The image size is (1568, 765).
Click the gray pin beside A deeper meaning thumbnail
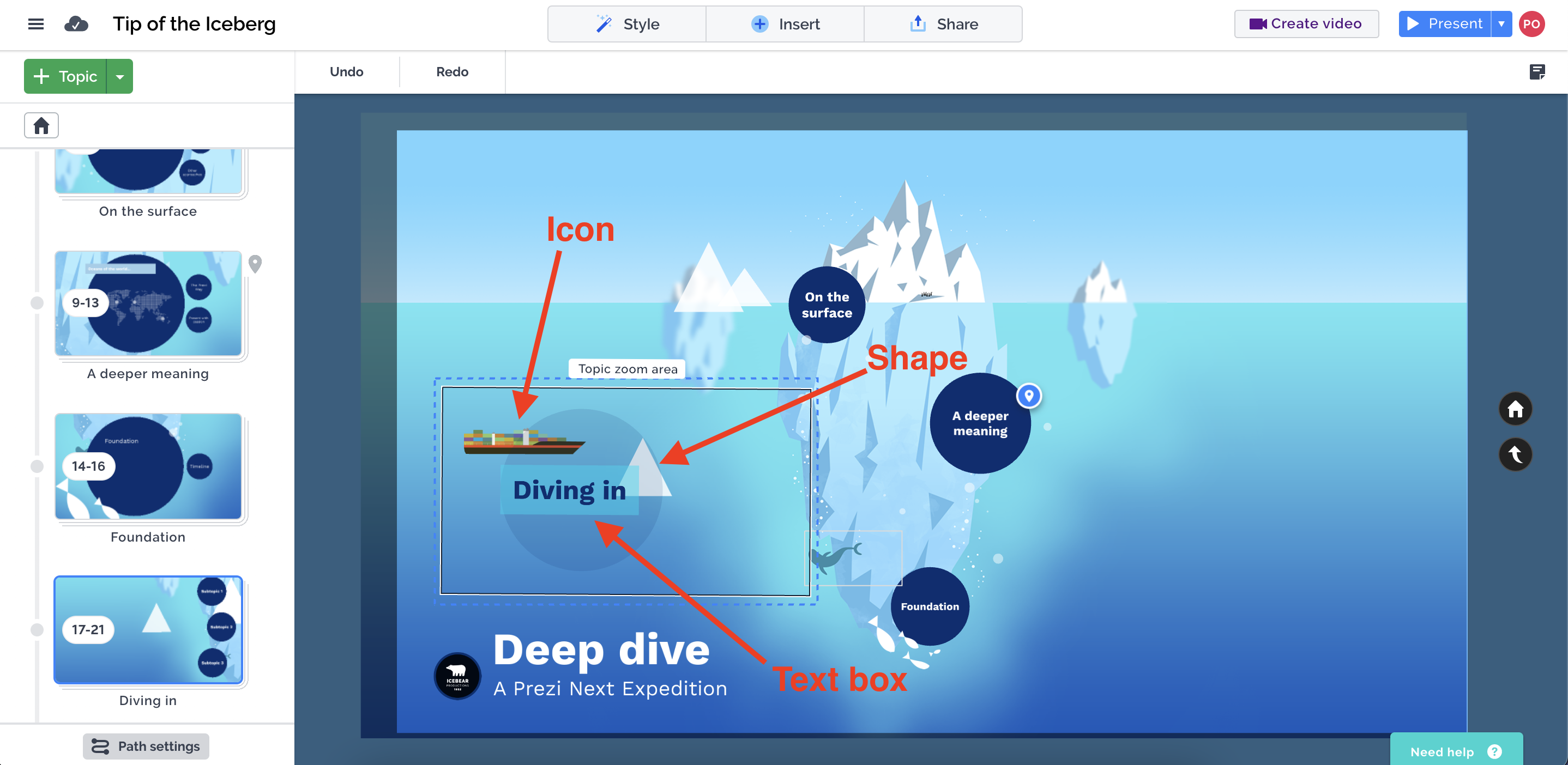click(255, 263)
